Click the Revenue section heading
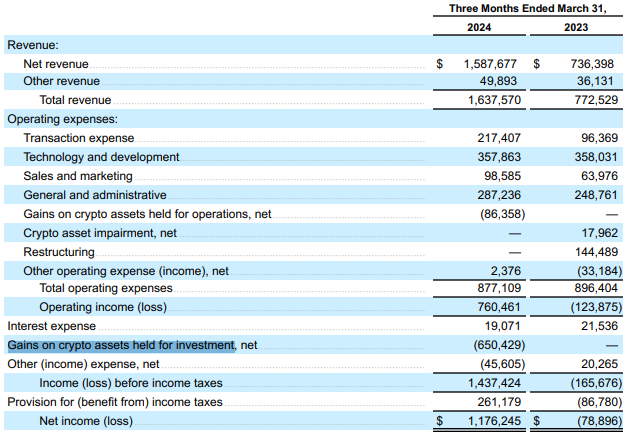628x435 pixels. coord(33,45)
